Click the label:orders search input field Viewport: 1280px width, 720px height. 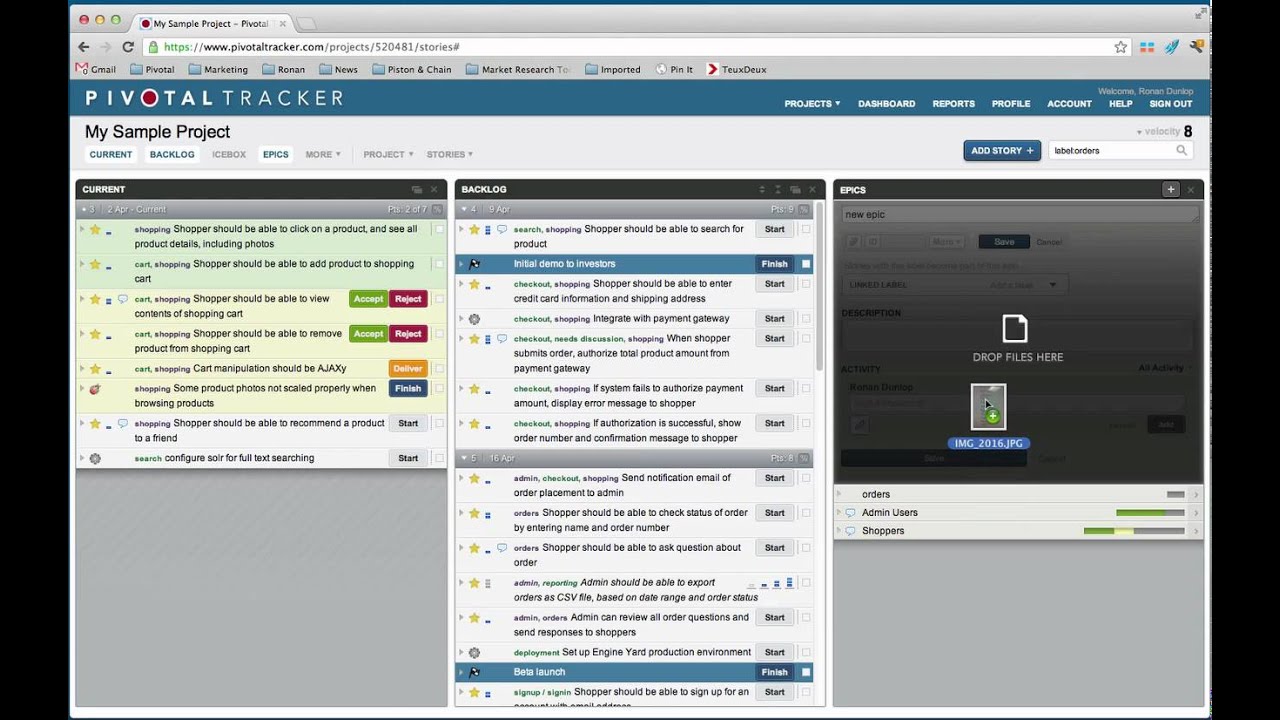pos(1110,150)
